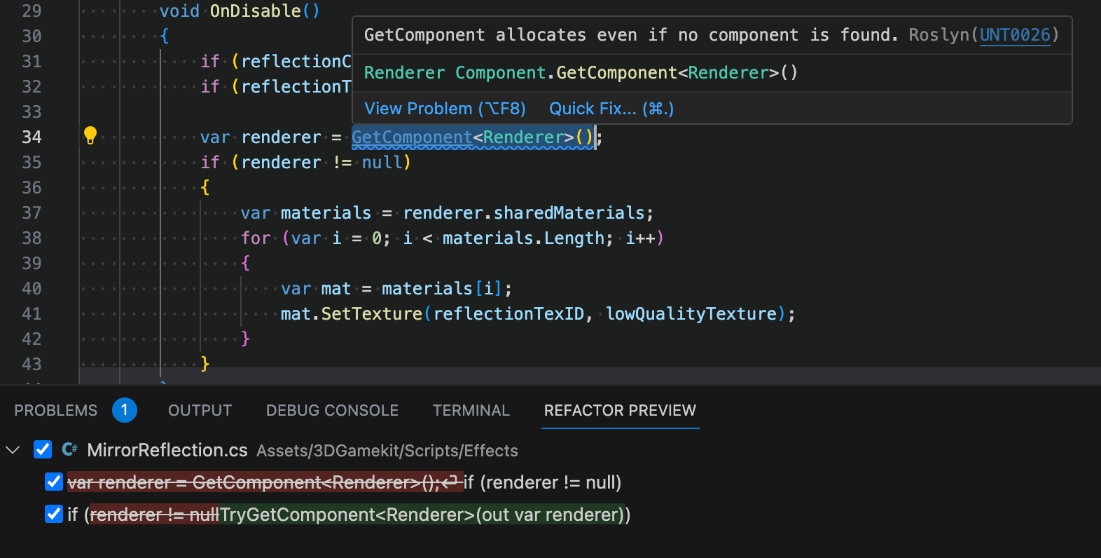Click the C# file icon for MirrorReflection.cs

[x=70, y=450]
